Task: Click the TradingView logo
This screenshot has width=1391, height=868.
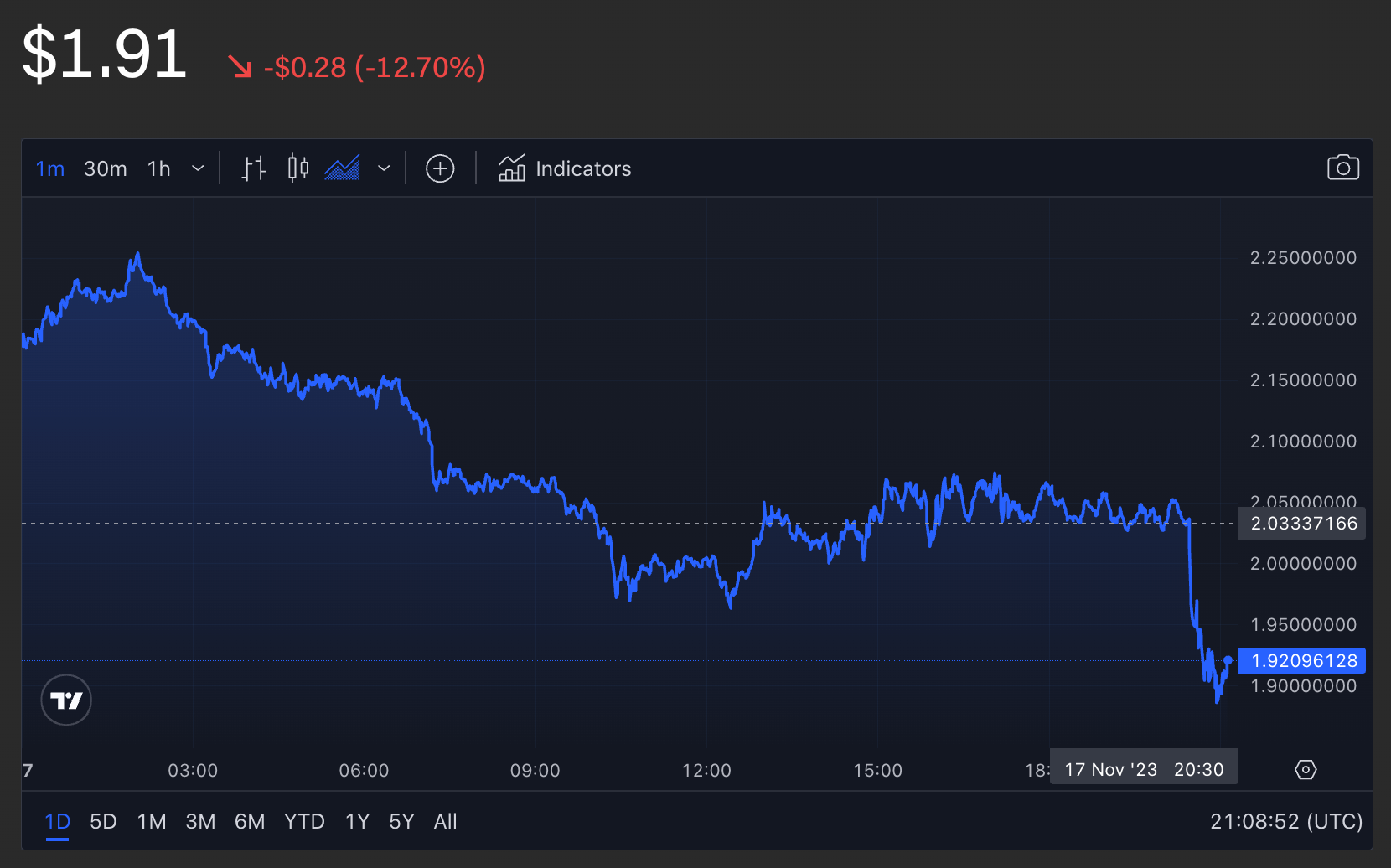Action: 65,700
